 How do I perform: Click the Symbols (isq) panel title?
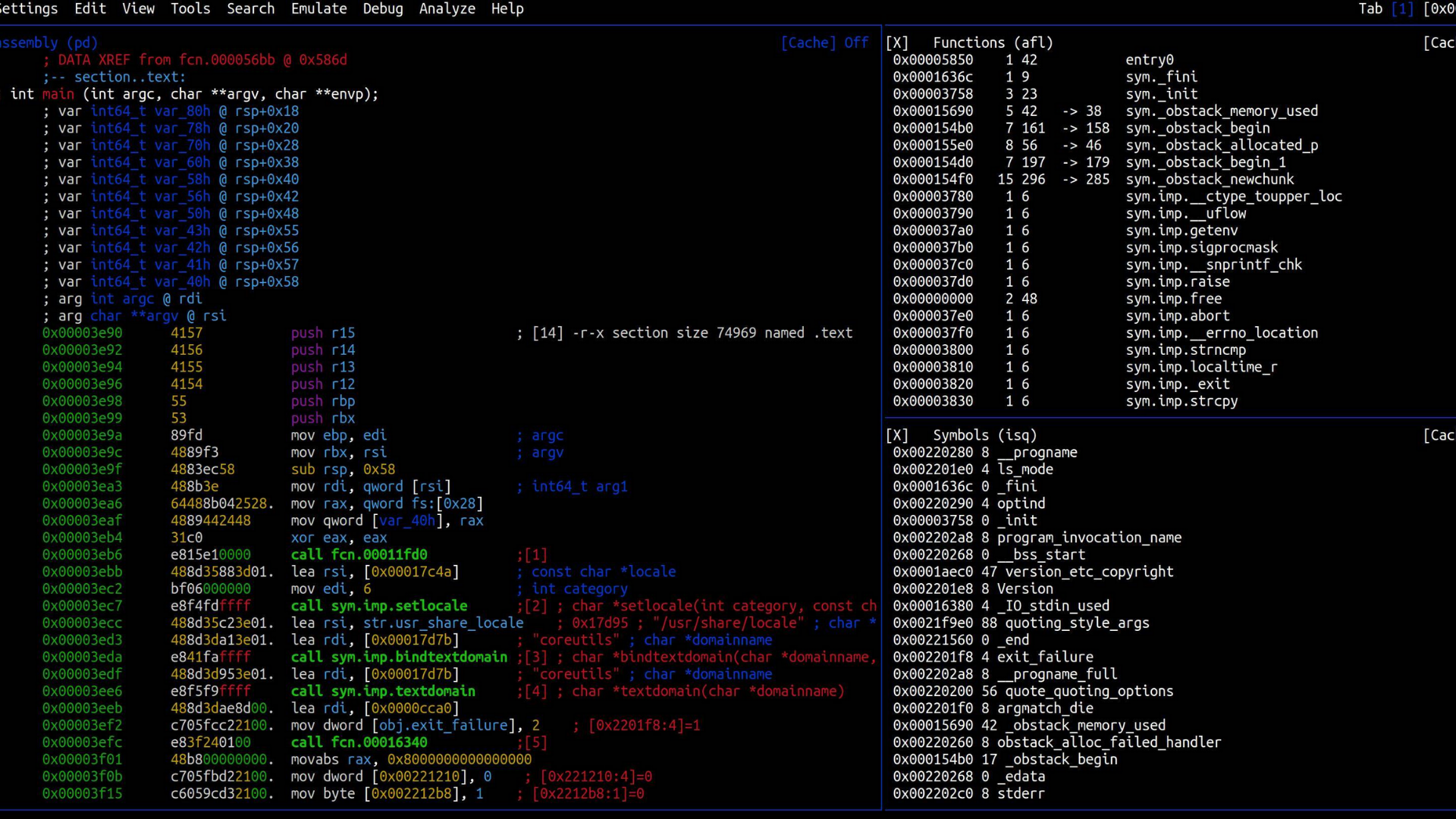pos(984,435)
